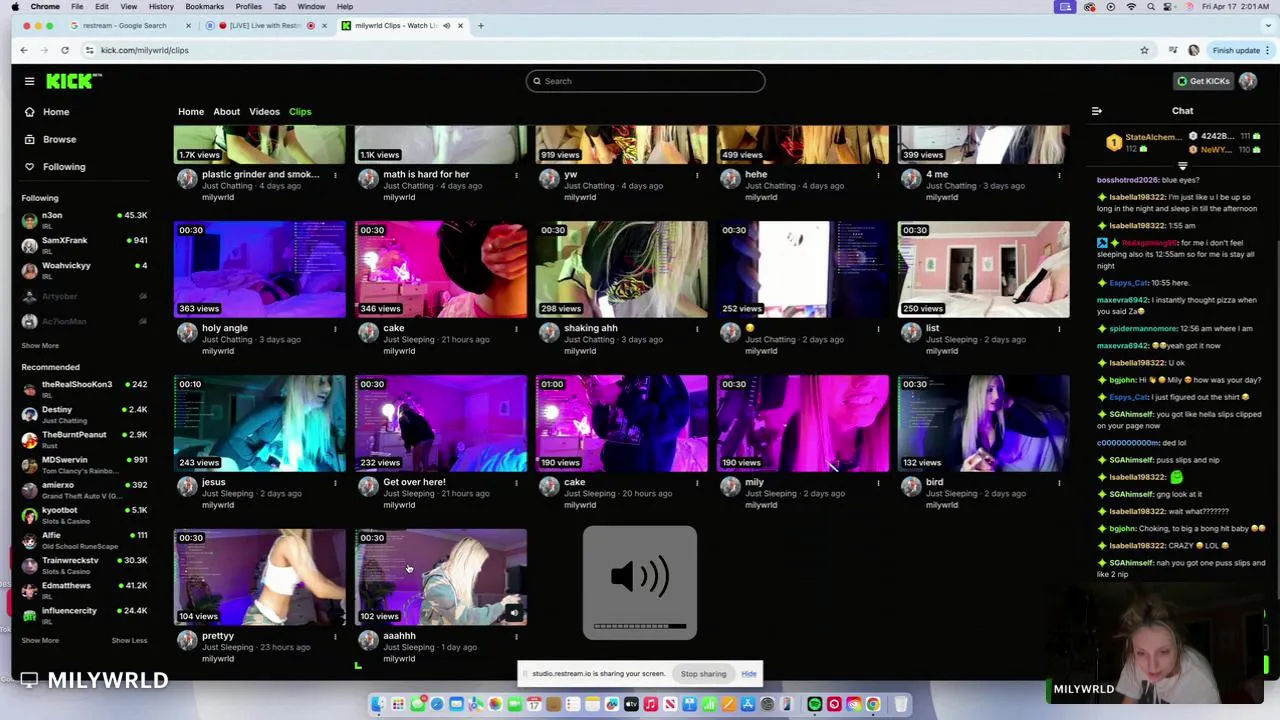Play the 'holy angle' clip thumbnail

click(x=260, y=270)
